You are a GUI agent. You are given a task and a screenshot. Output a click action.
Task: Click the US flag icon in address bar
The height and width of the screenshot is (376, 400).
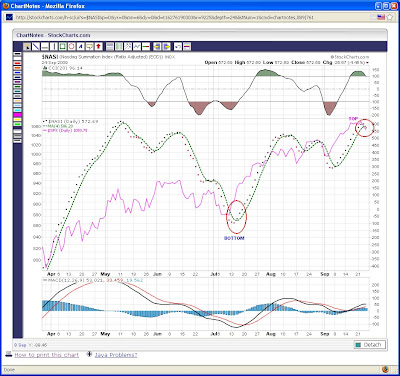click(x=381, y=17)
